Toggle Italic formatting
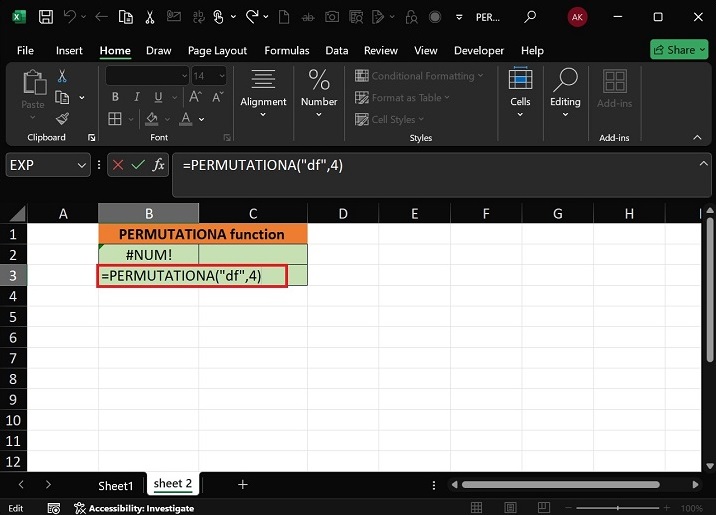 [137, 97]
